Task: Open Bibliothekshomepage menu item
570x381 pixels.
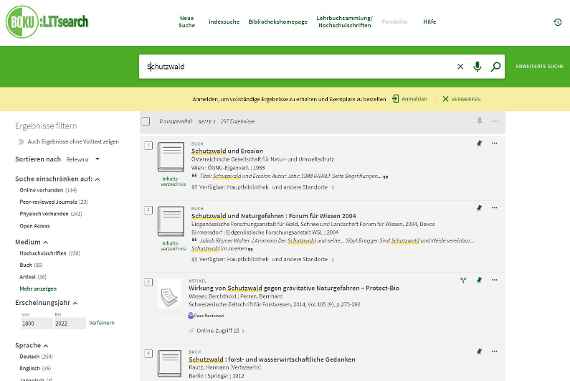Action: point(278,22)
